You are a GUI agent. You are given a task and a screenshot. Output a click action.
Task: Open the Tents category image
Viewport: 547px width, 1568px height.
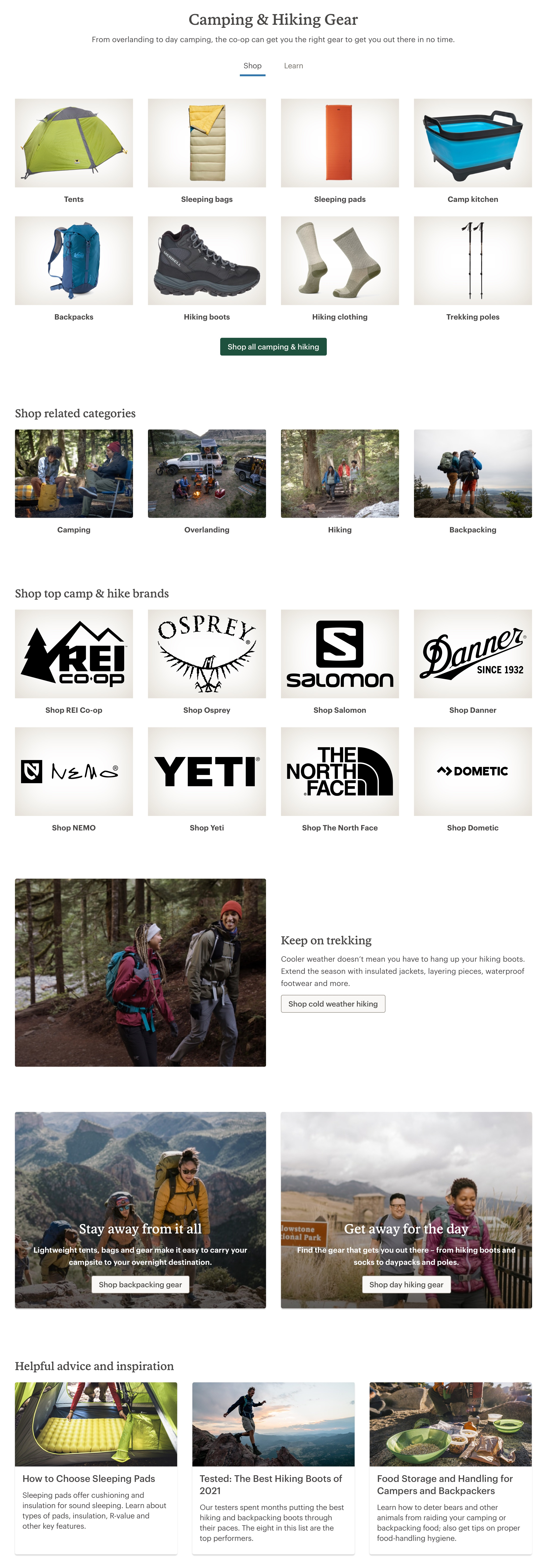(74, 143)
